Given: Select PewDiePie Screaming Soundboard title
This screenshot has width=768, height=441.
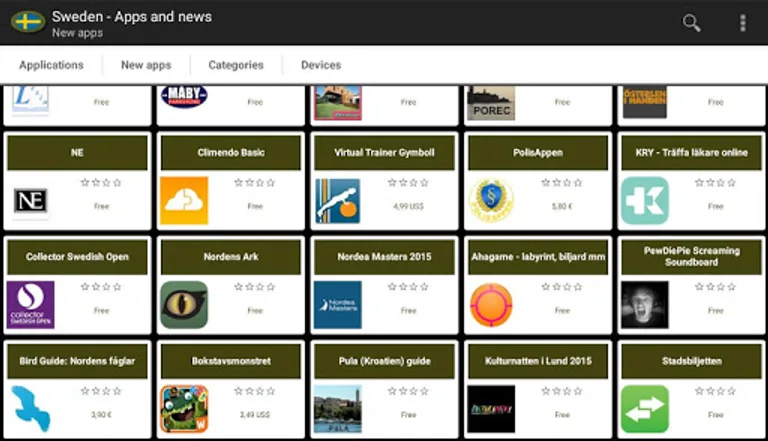Looking at the screenshot, I should 691,257.
